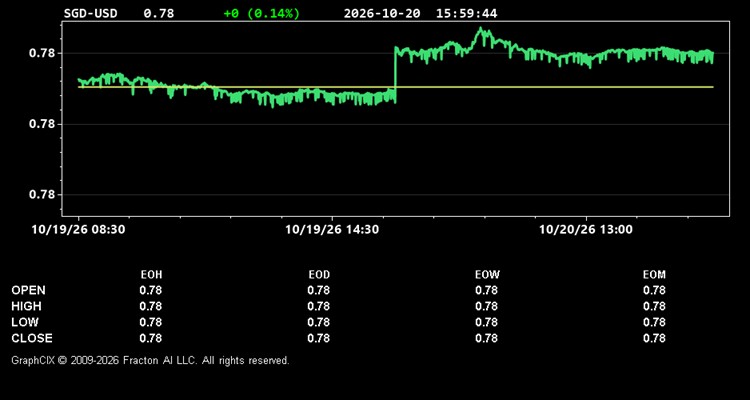
Task: Select the +0 (0.14%) change value
Action: [x=262, y=13]
